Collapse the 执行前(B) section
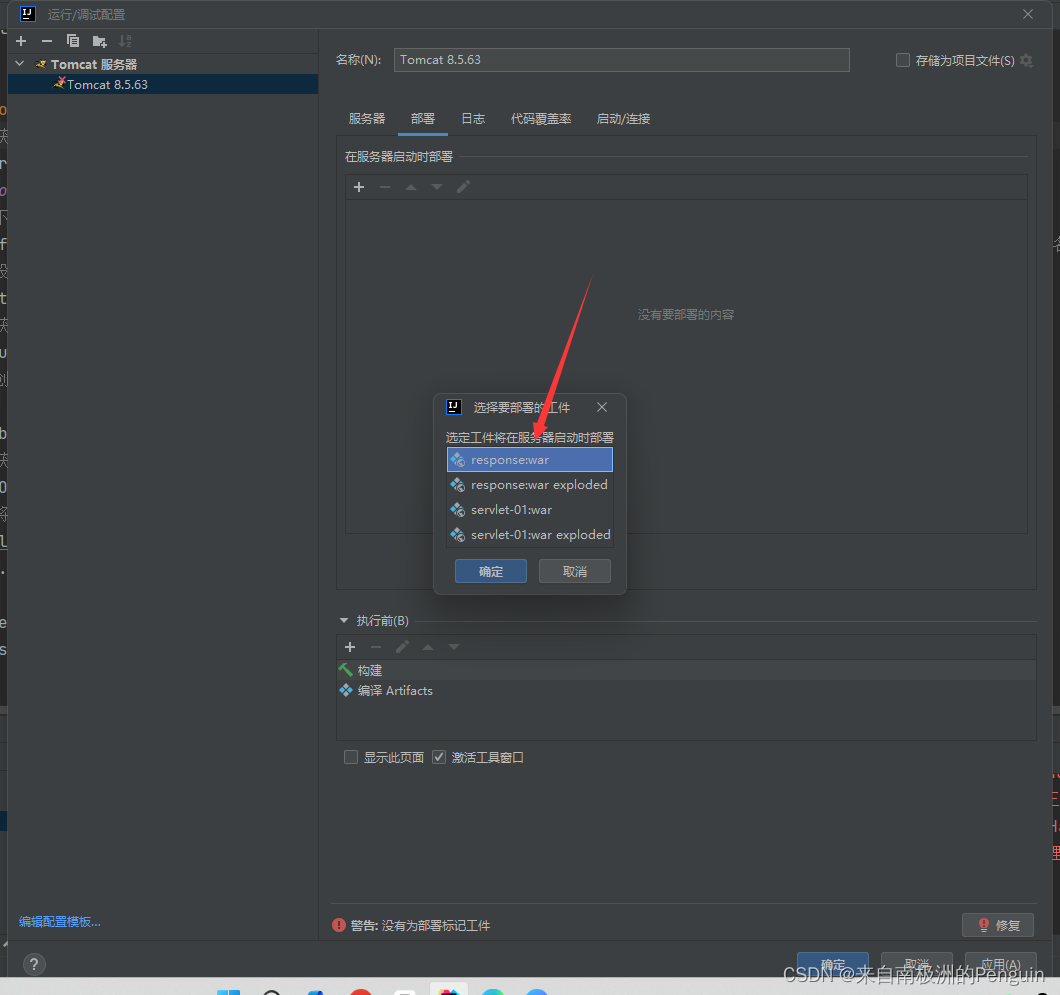 tap(343, 621)
